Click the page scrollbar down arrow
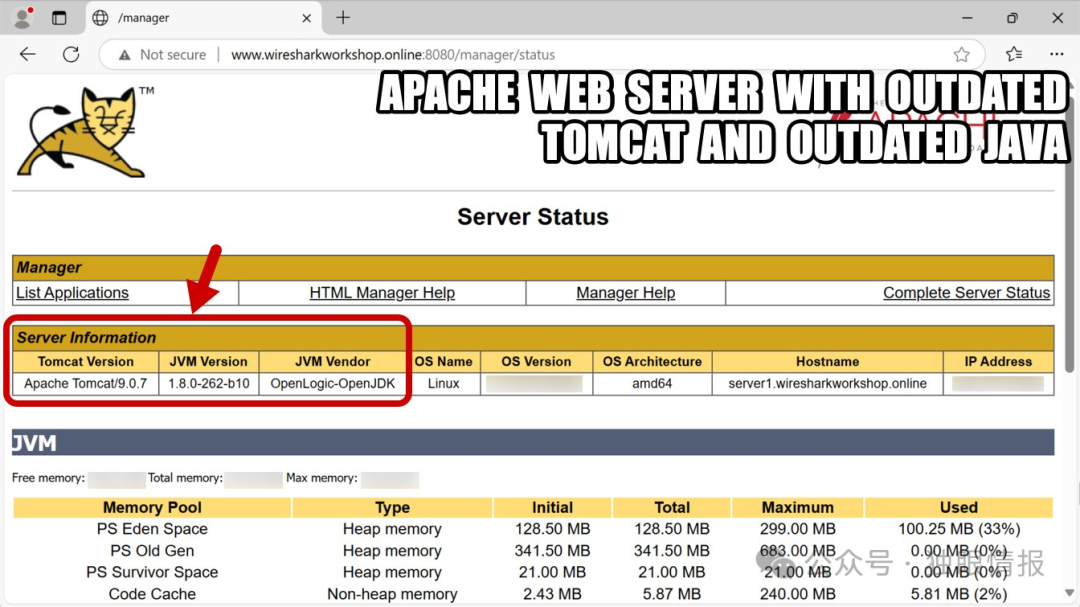The width and height of the screenshot is (1080, 607). click(x=1069, y=593)
